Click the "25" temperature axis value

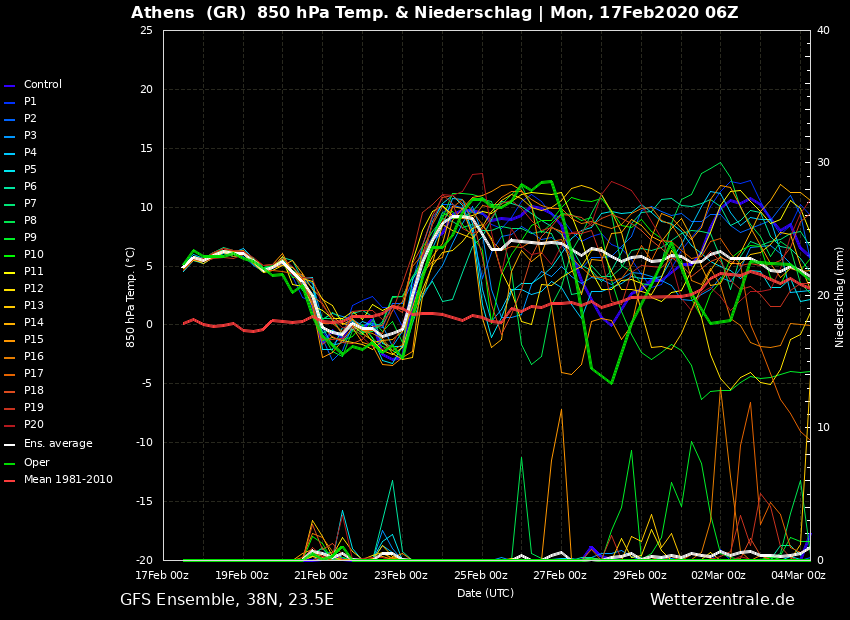146,30
